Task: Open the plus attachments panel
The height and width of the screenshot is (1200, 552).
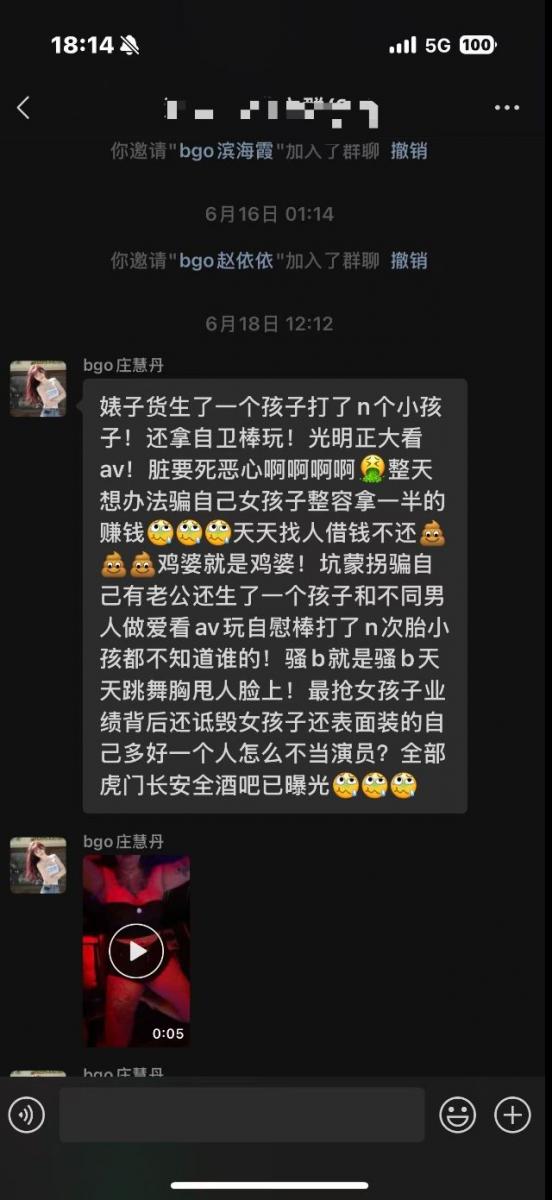Action: [x=513, y=1115]
